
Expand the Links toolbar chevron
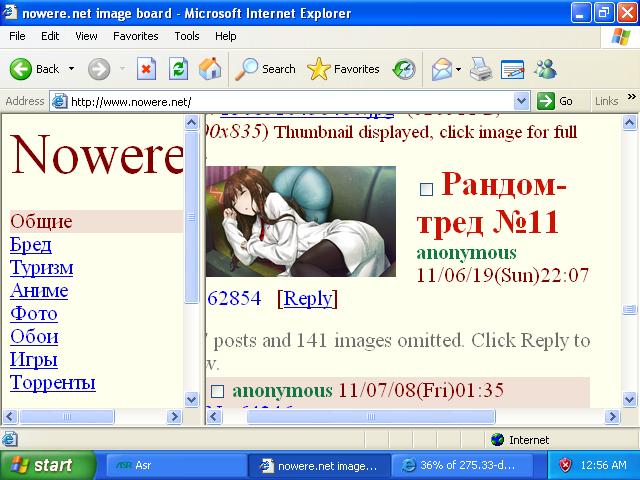631,97
